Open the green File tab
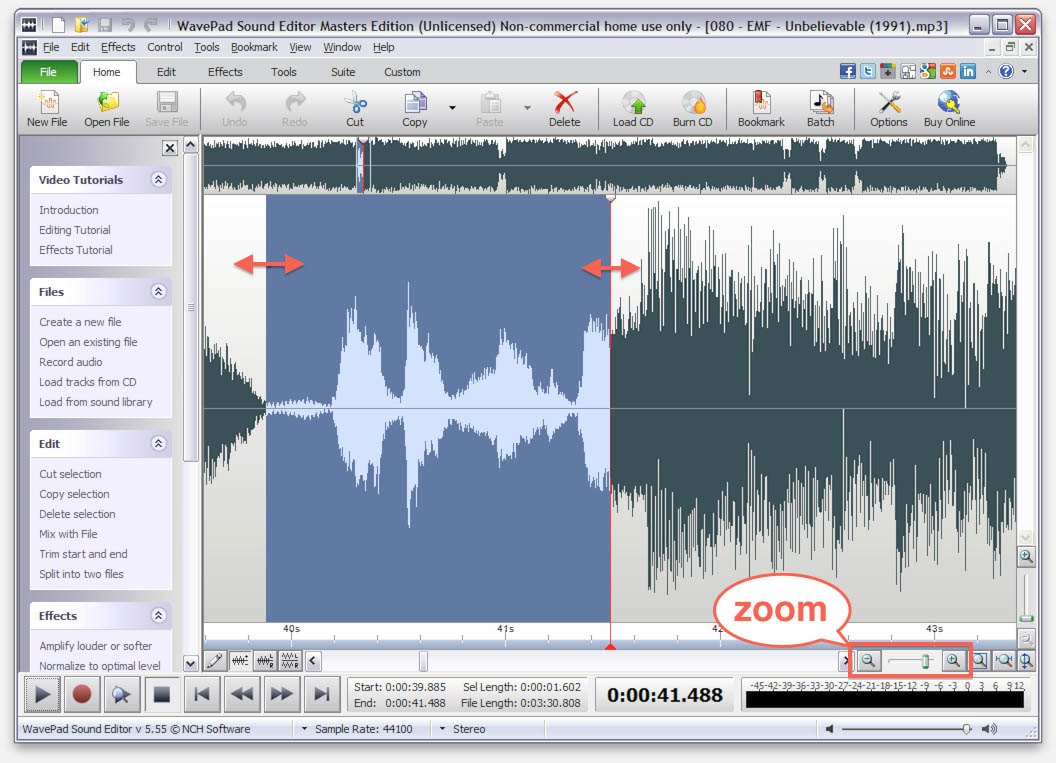 click(x=48, y=72)
